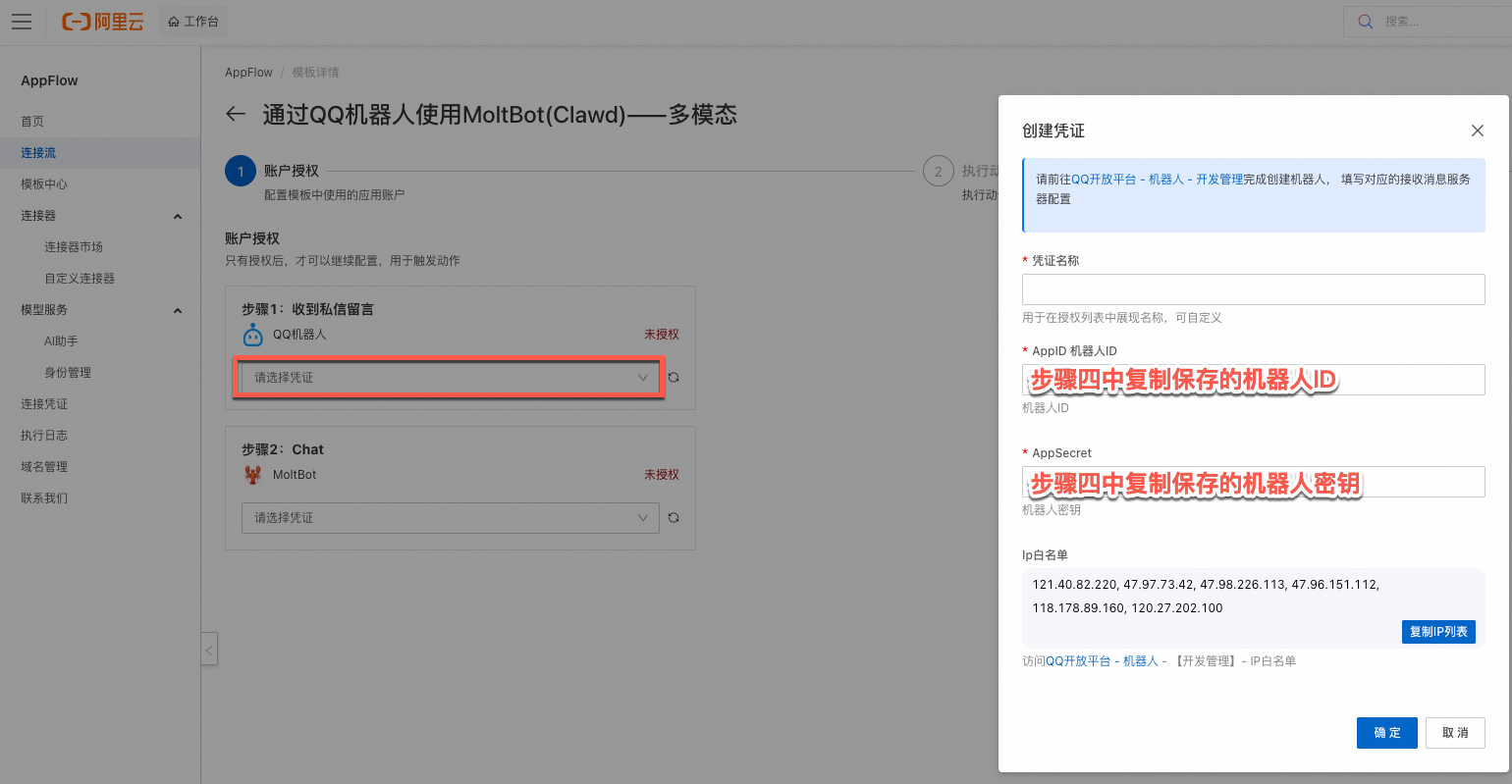Click 确定 to confirm credential

(x=1386, y=733)
